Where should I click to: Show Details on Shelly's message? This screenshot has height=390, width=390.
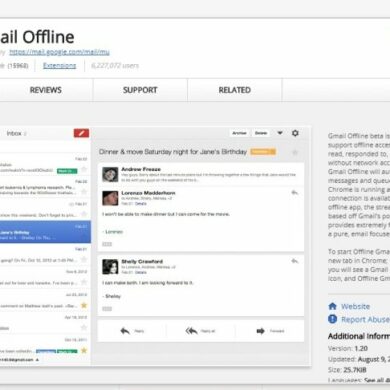click(141, 272)
